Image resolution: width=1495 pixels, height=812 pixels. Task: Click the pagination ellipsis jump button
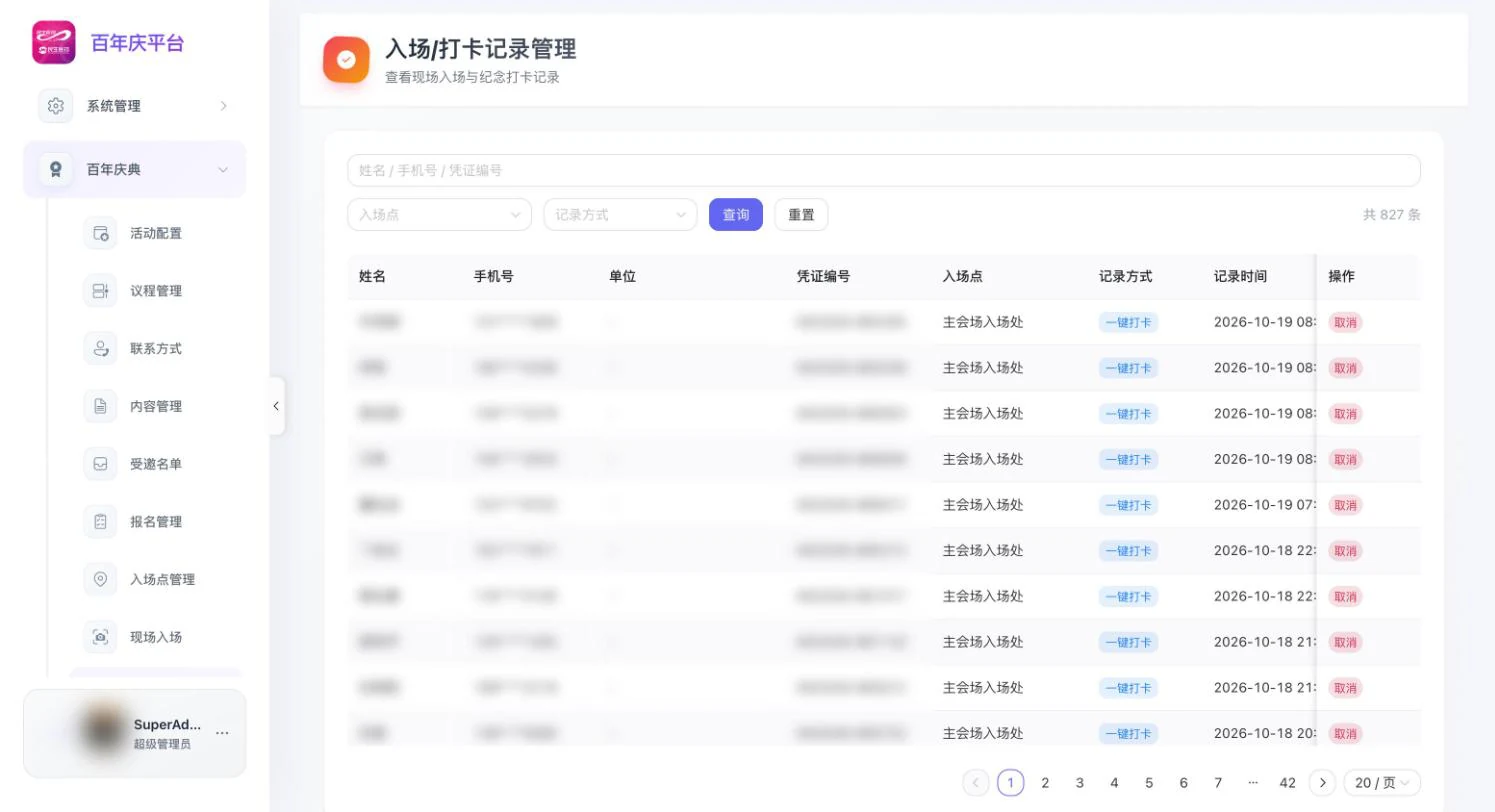(x=1253, y=783)
